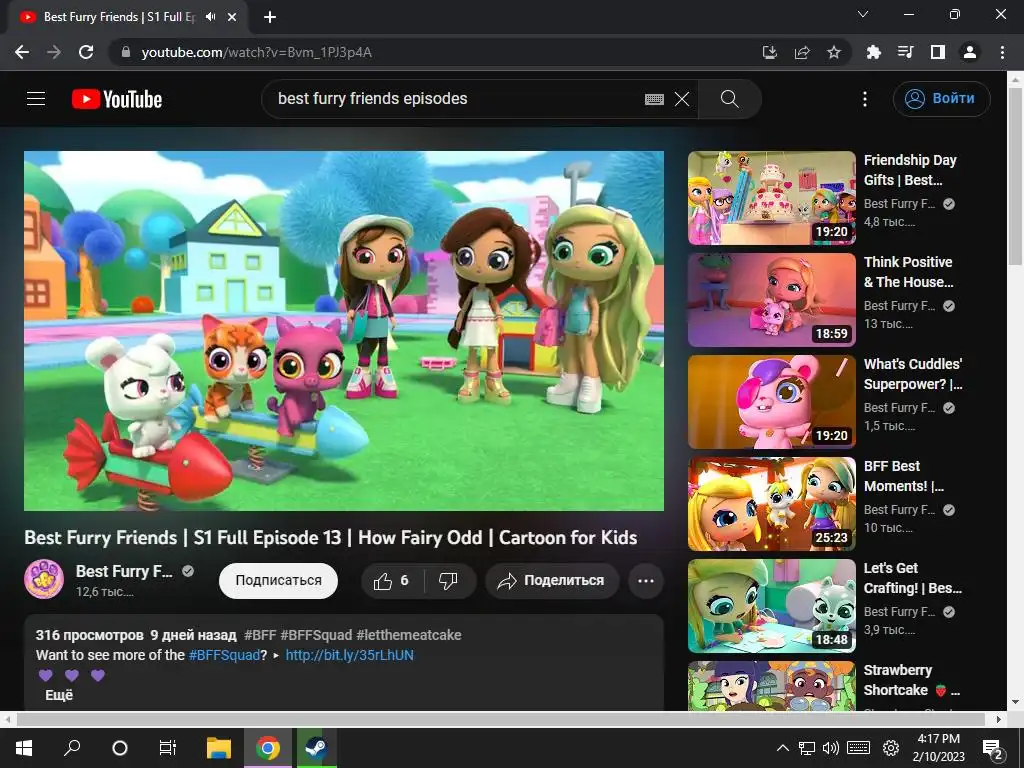Open File Explorer from taskbar

pos(219,748)
